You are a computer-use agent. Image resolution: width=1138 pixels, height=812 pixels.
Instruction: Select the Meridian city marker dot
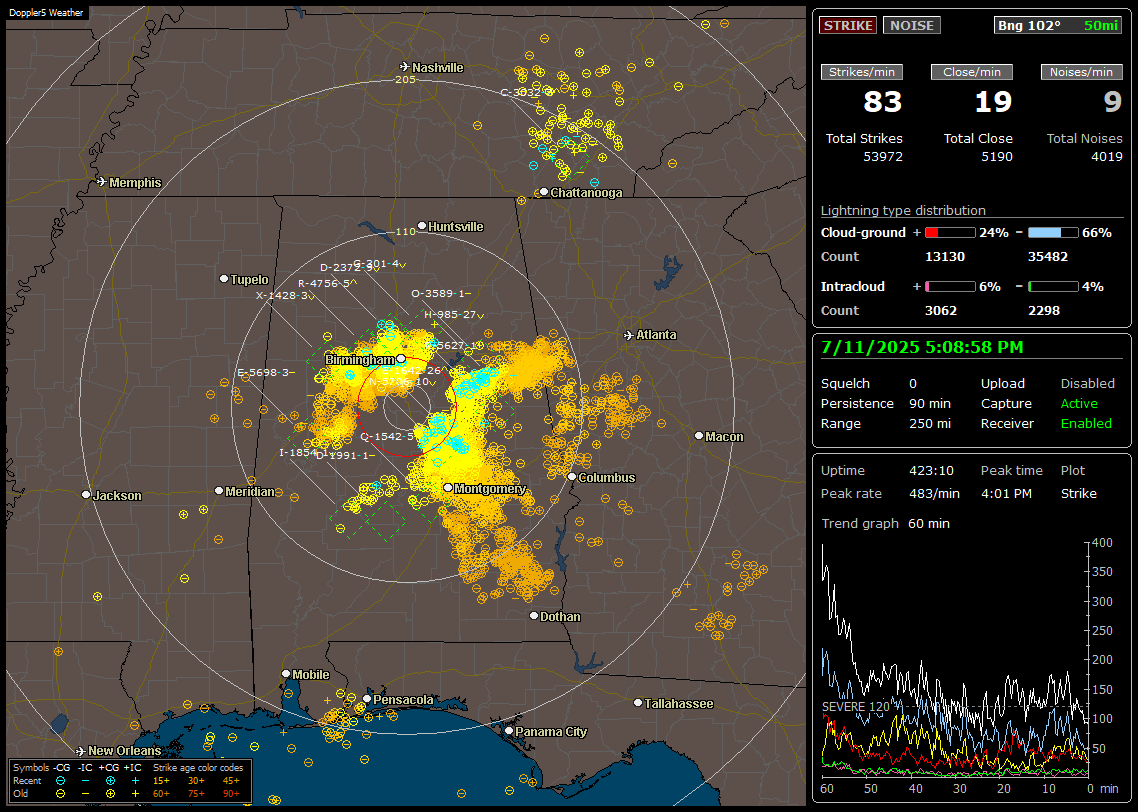pos(218,491)
